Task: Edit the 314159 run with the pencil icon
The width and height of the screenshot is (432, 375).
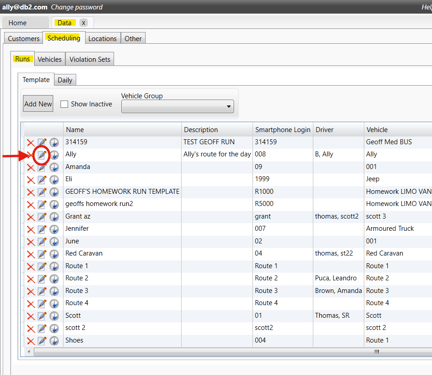Action: pos(42,143)
